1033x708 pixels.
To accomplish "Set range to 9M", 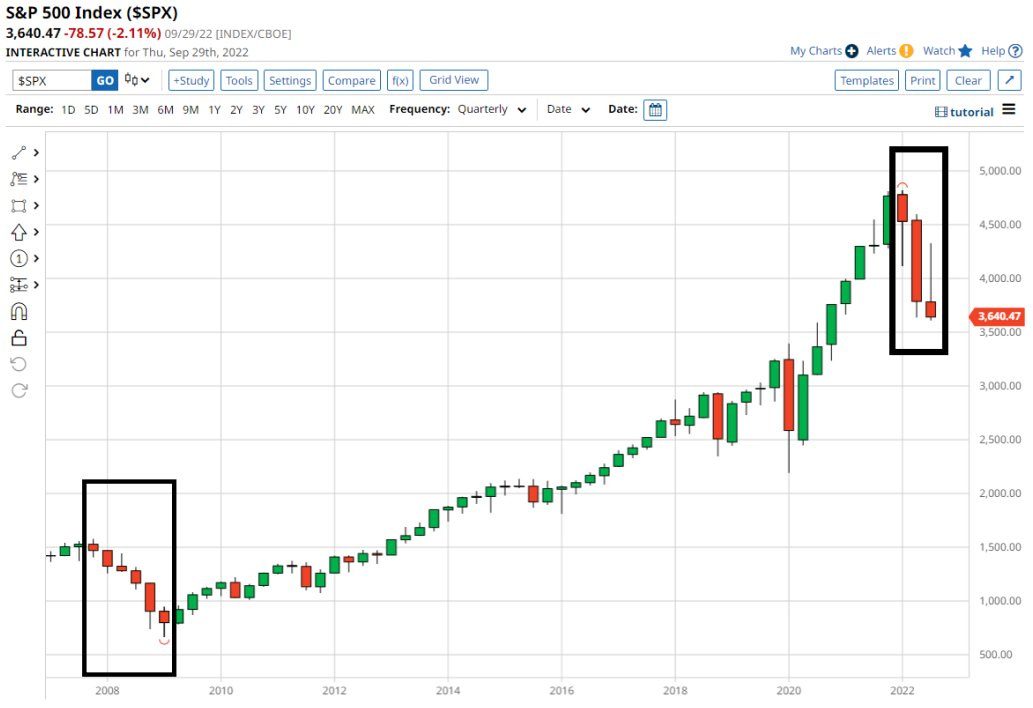I will click(x=190, y=110).
